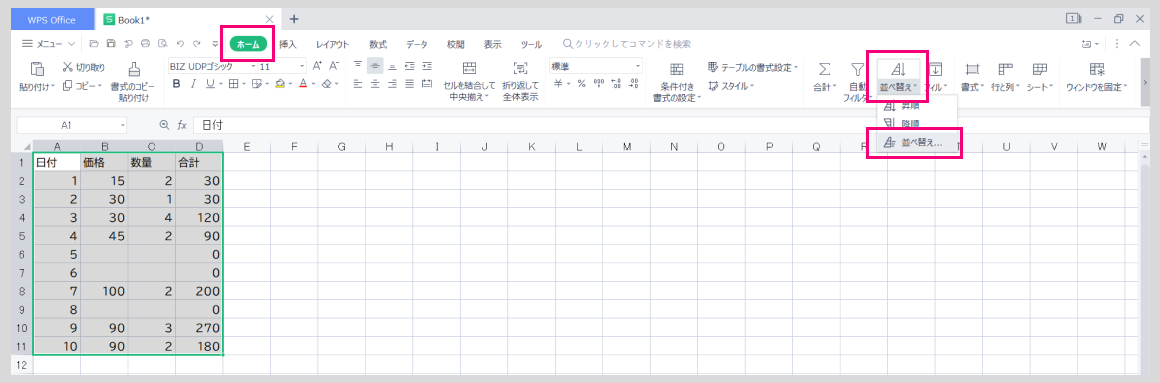Click Wrap Text (折り返して全体表示) icon
This screenshot has height=383, width=1160.
(520, 69)
